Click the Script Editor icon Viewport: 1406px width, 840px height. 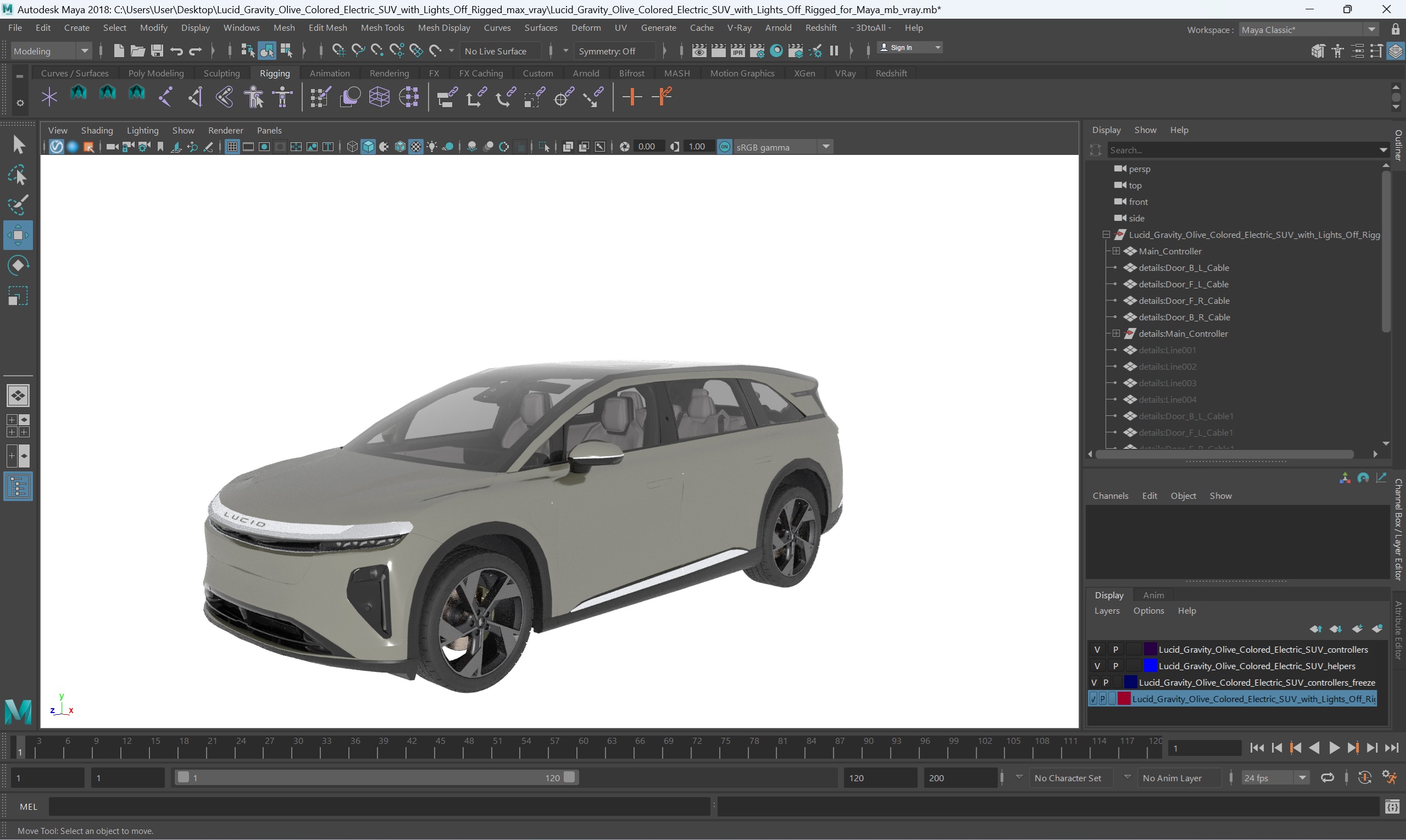[x=1392, y=806]
